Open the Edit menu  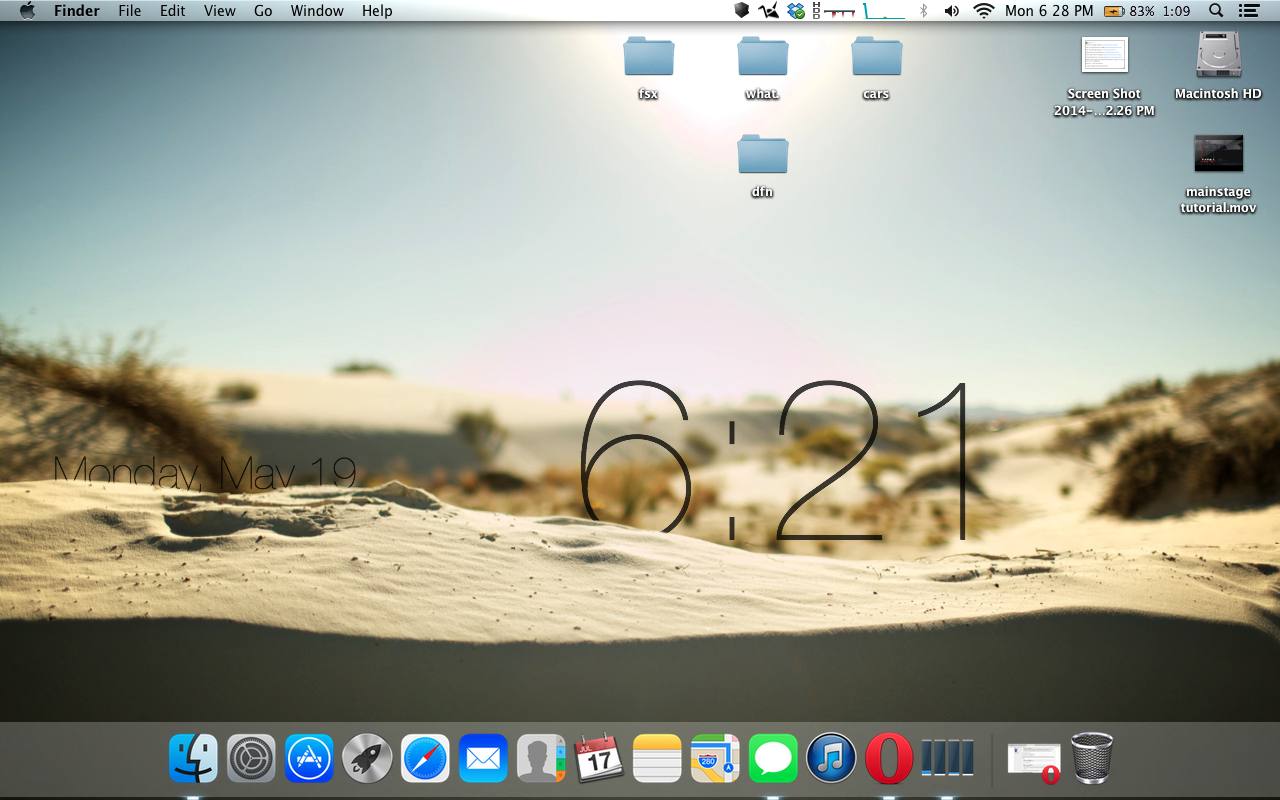[x=173, y=11]
